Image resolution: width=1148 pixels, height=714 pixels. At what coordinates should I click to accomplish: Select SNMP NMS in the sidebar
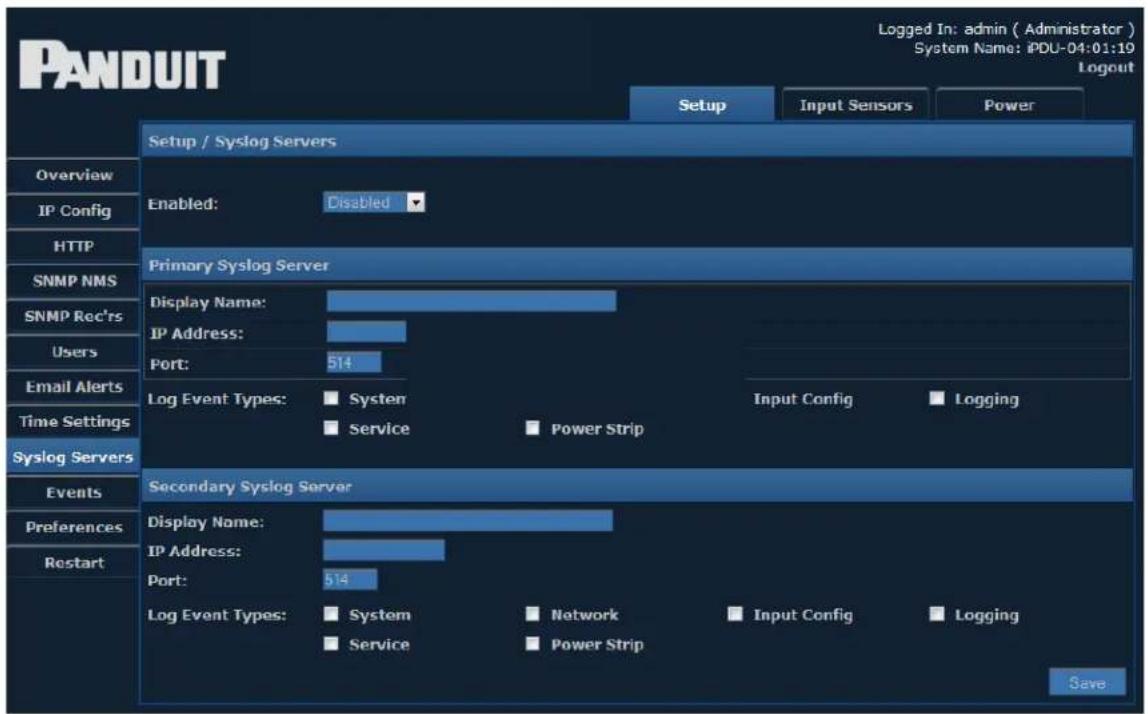point(74,281)
